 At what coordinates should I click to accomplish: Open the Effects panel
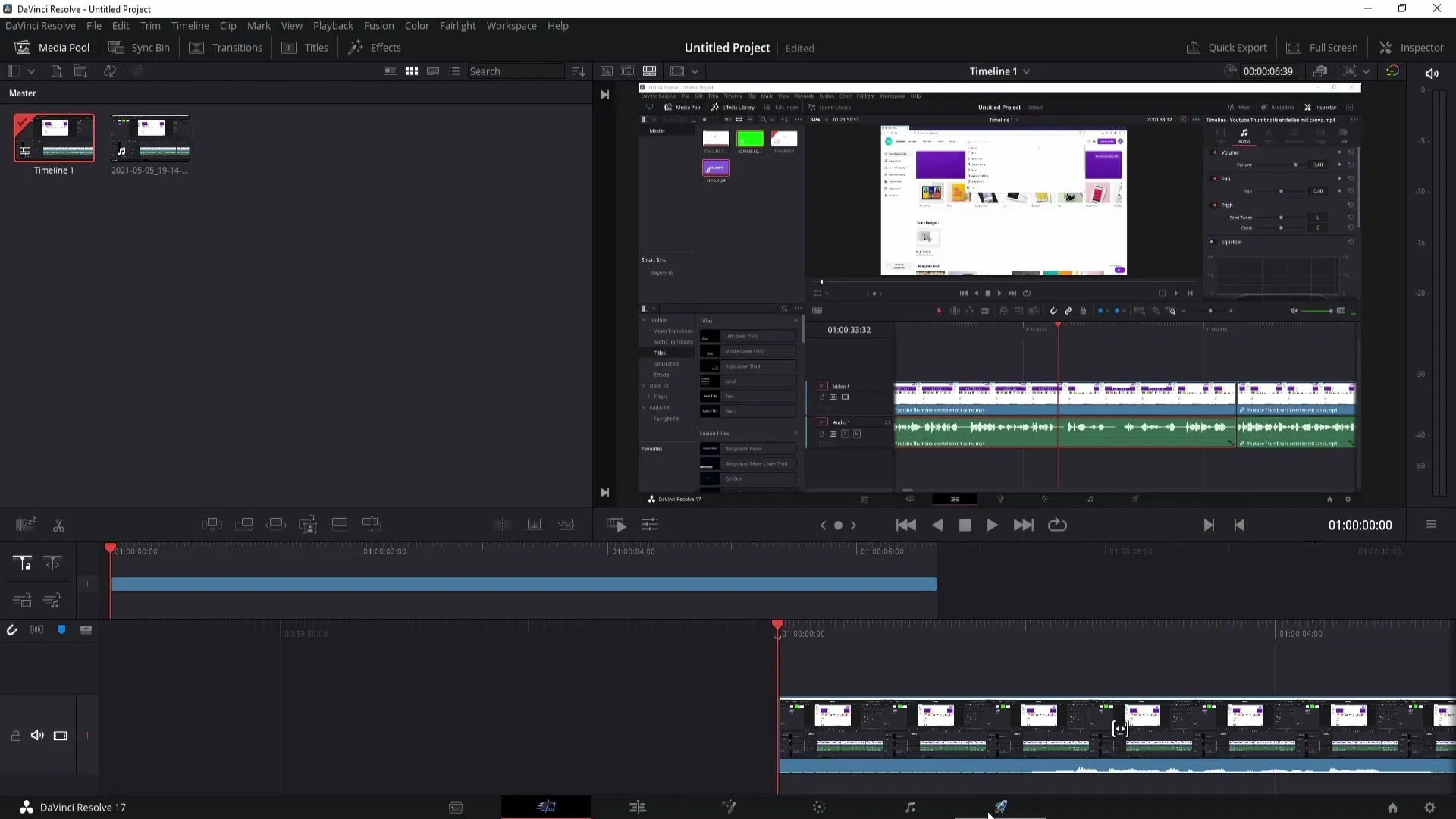click(x=375, y=48)
